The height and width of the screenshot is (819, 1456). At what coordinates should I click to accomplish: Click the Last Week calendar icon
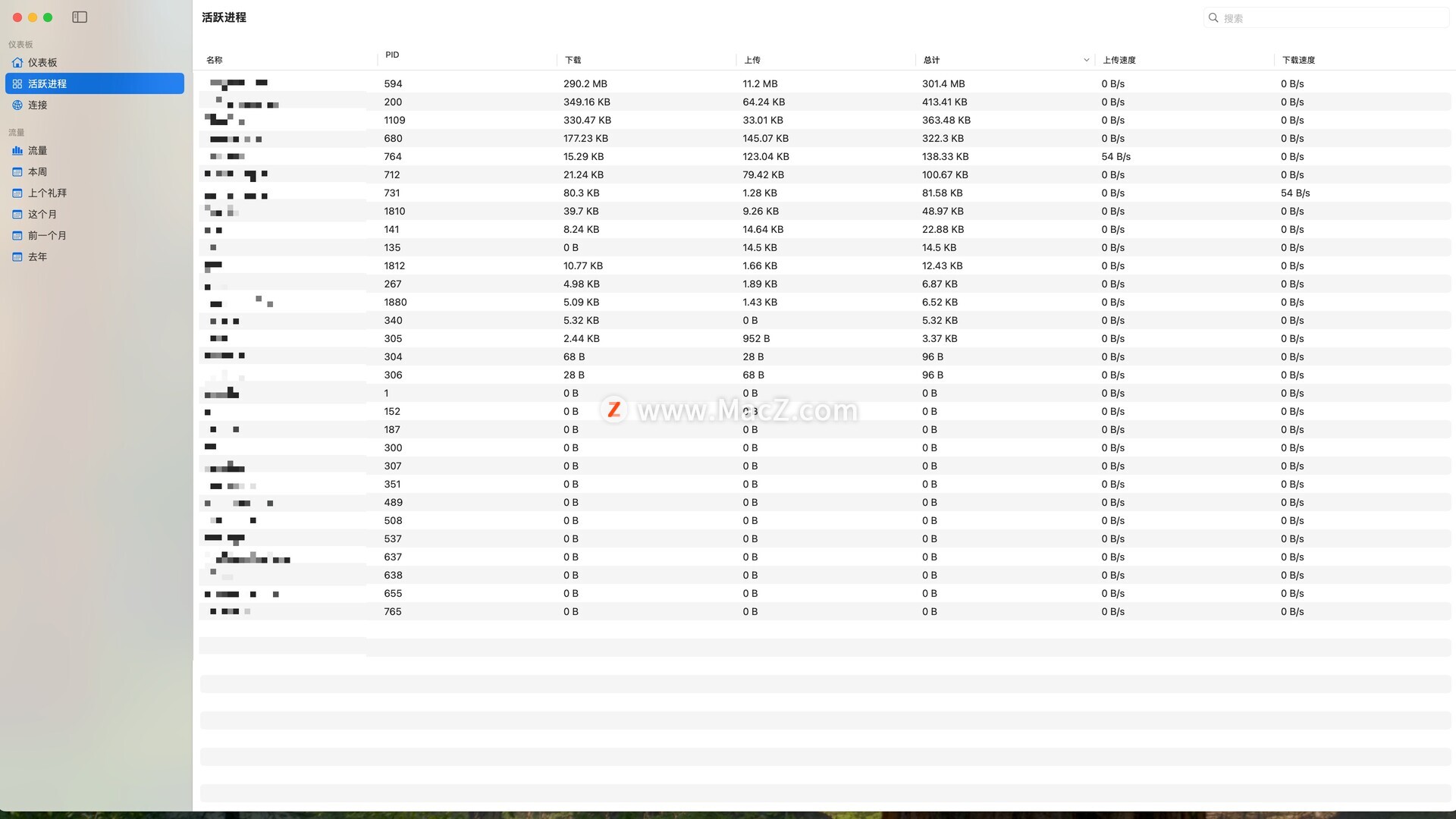[17, 193]
